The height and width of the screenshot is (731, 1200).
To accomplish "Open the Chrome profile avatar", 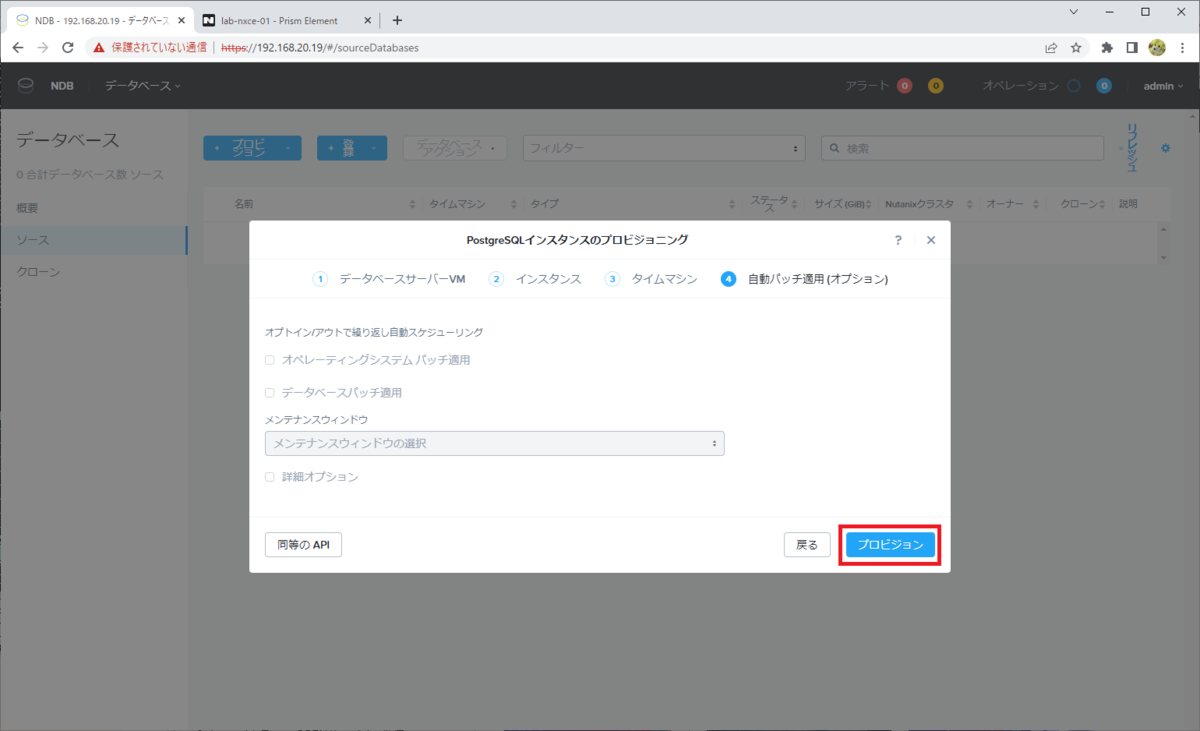I will [x=1157, y=47].
